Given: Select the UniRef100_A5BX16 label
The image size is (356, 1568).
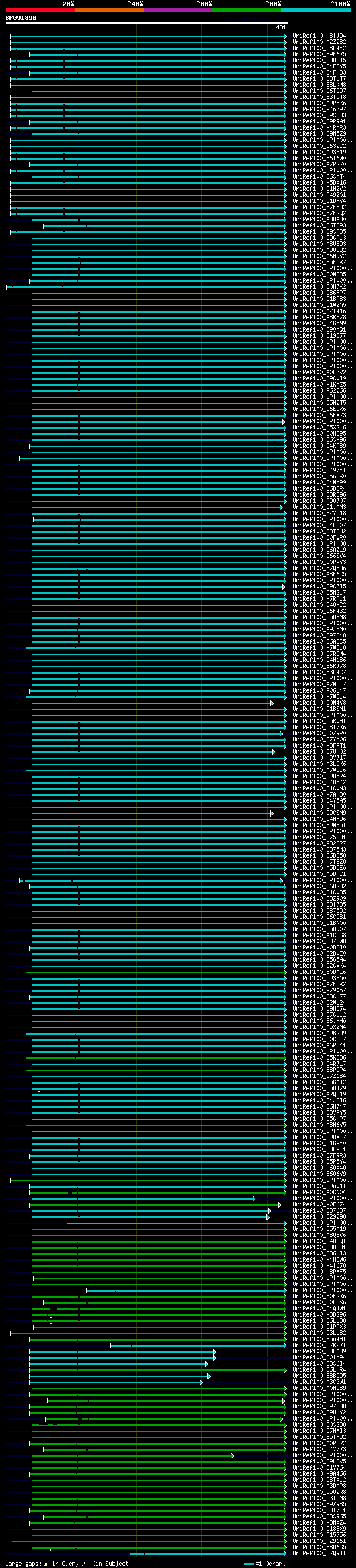Looking at the screenshot, I should pos(319,182).
